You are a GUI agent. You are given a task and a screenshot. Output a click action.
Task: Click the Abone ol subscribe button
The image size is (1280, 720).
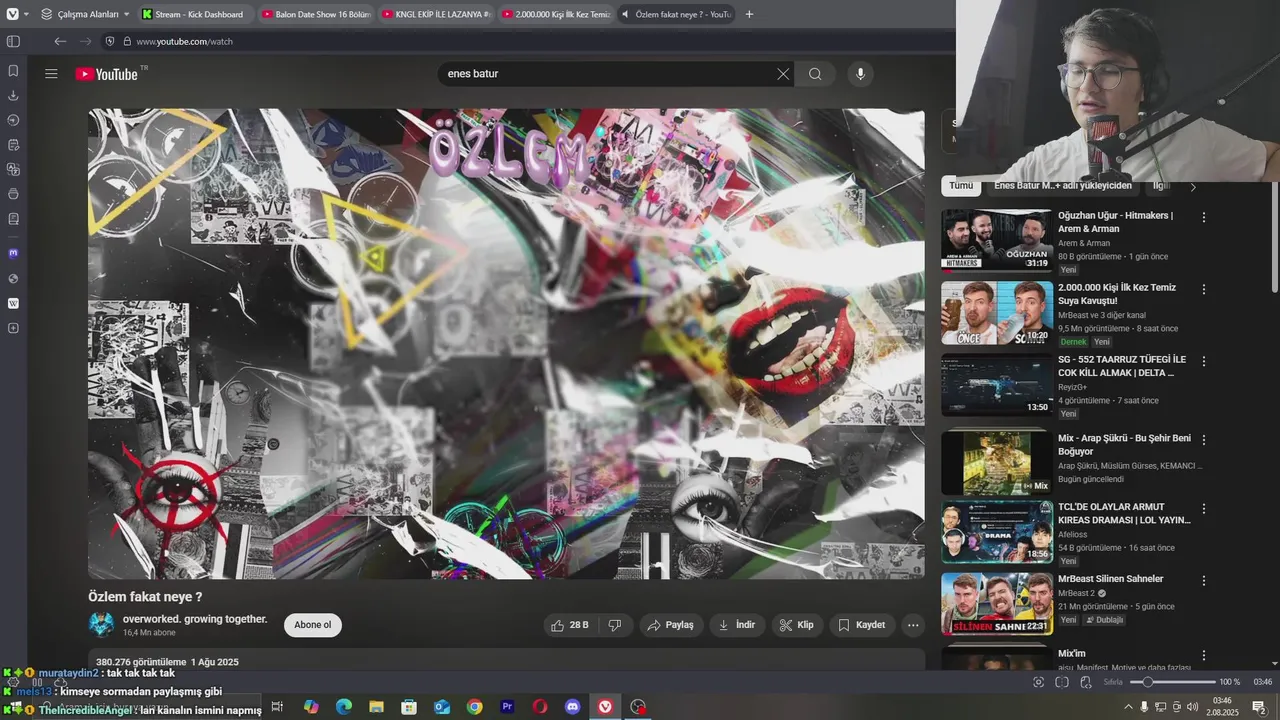click(x=313, y=625)
